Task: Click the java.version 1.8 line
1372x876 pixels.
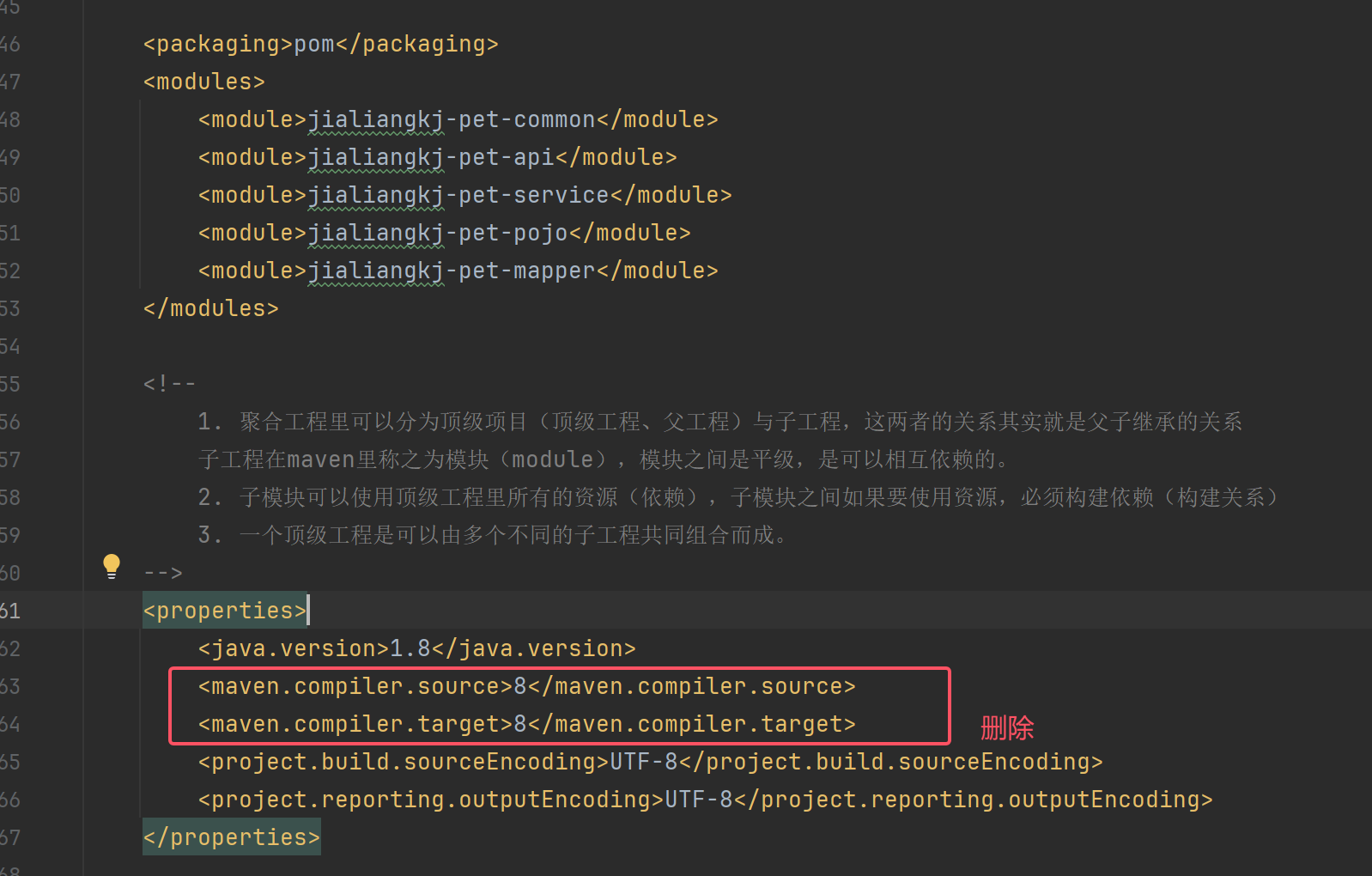Action: coord(417,648)
